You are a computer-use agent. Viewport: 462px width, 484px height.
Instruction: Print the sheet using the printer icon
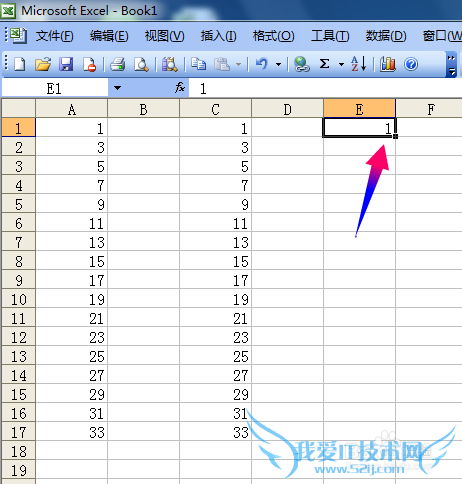[x=118, y=64]
